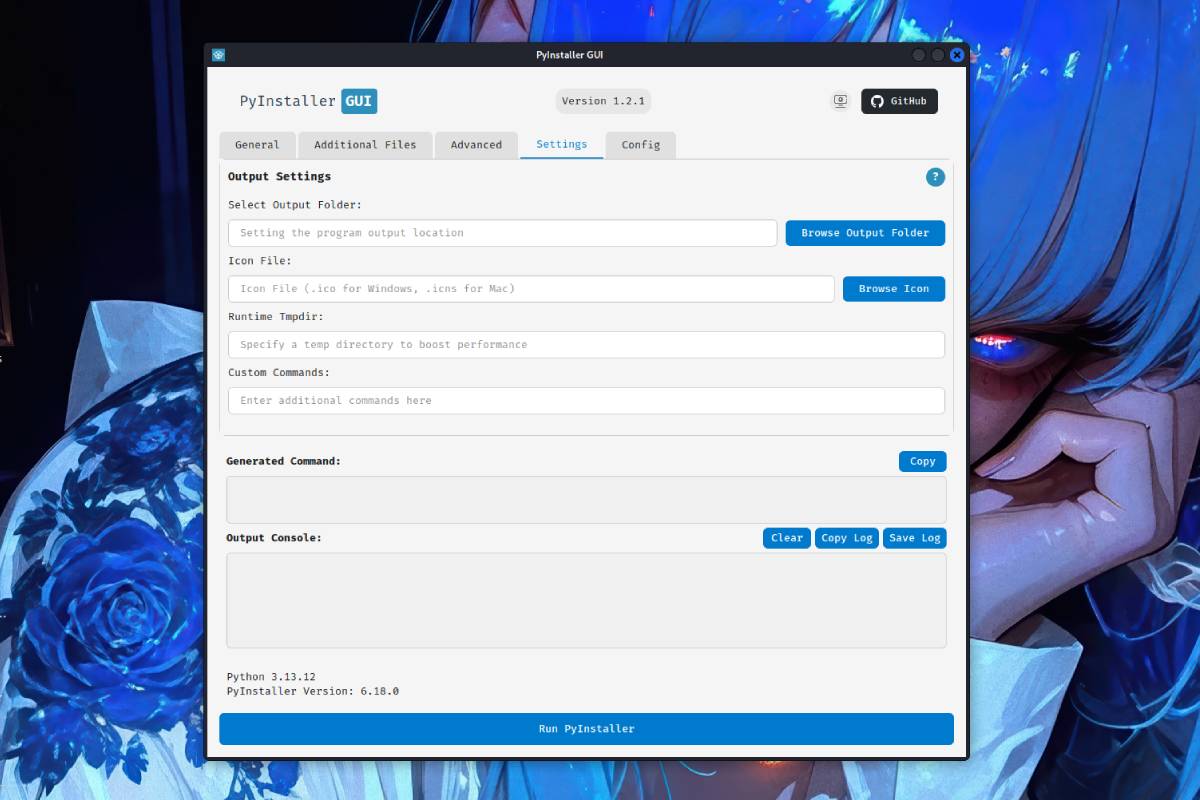
Task: Click the Copy Log button
Action: point(847,538)
